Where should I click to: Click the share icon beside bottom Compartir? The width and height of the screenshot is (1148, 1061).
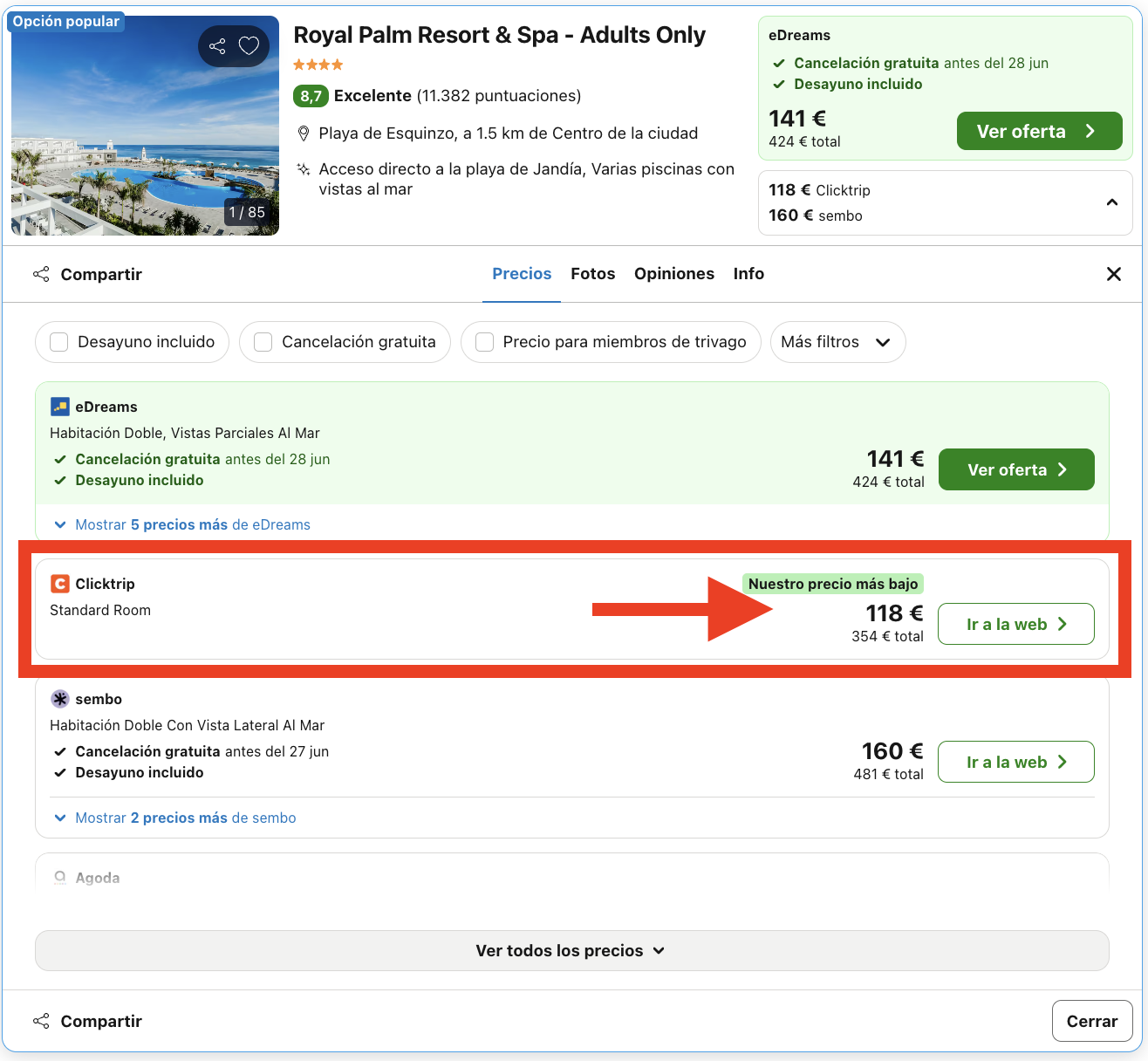[41, 1021]
